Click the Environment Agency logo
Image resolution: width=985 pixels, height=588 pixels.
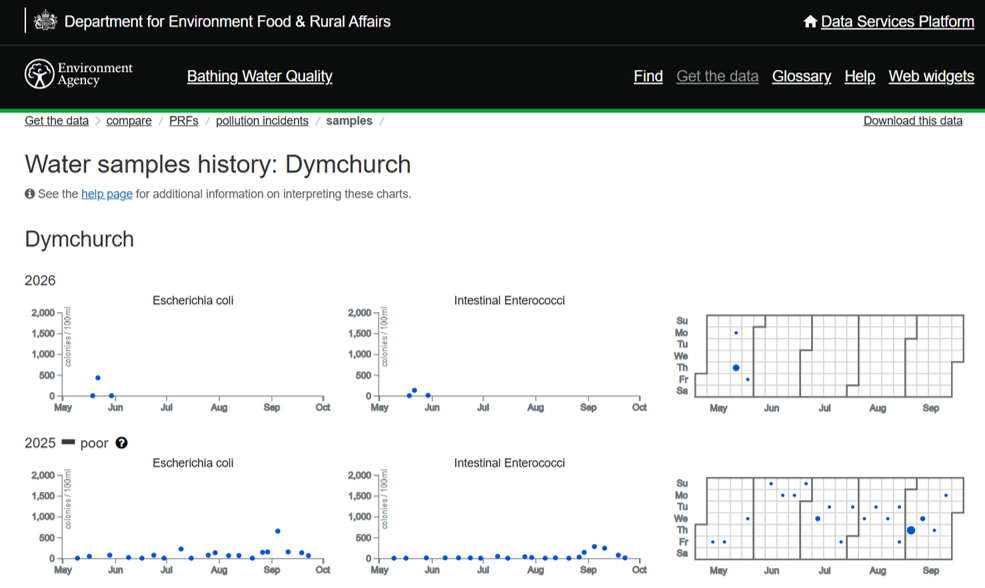(x=79, y=74)
